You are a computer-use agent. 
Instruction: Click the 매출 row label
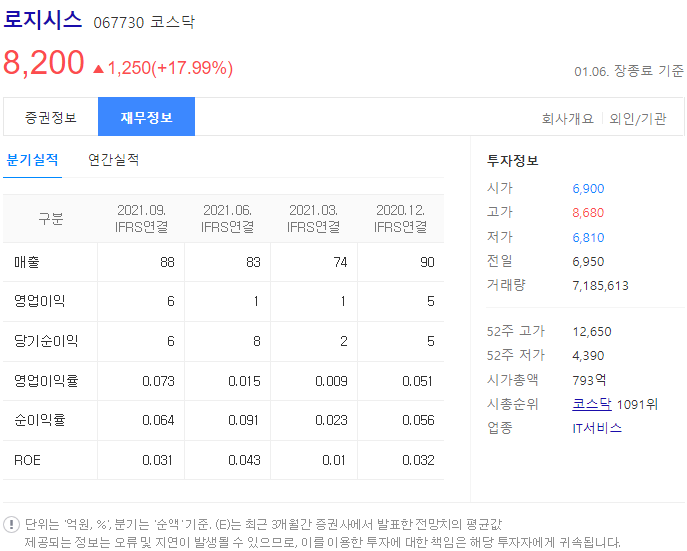pos(27,262)
